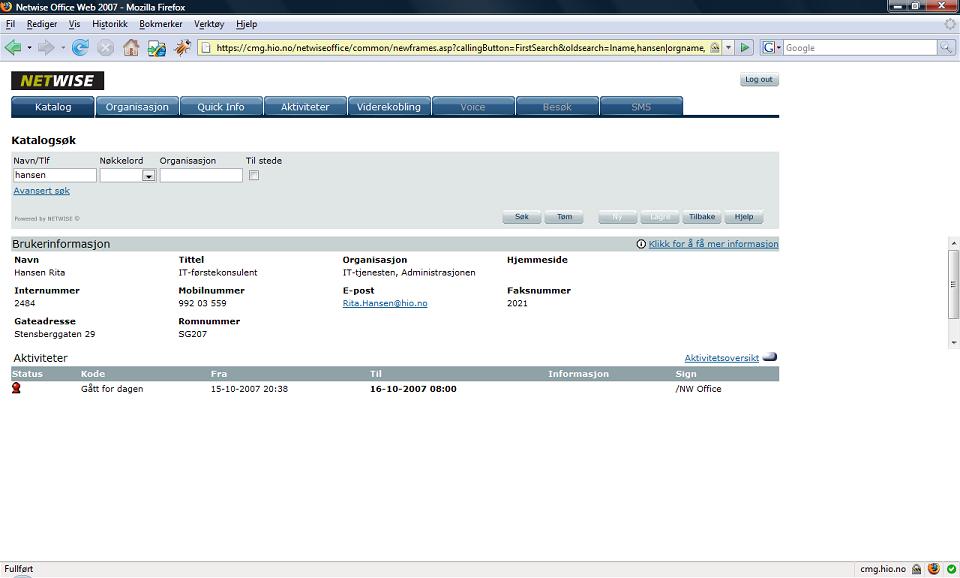Click the green Back arrow in Firefox
960x578 pixels.
(13, 47)
